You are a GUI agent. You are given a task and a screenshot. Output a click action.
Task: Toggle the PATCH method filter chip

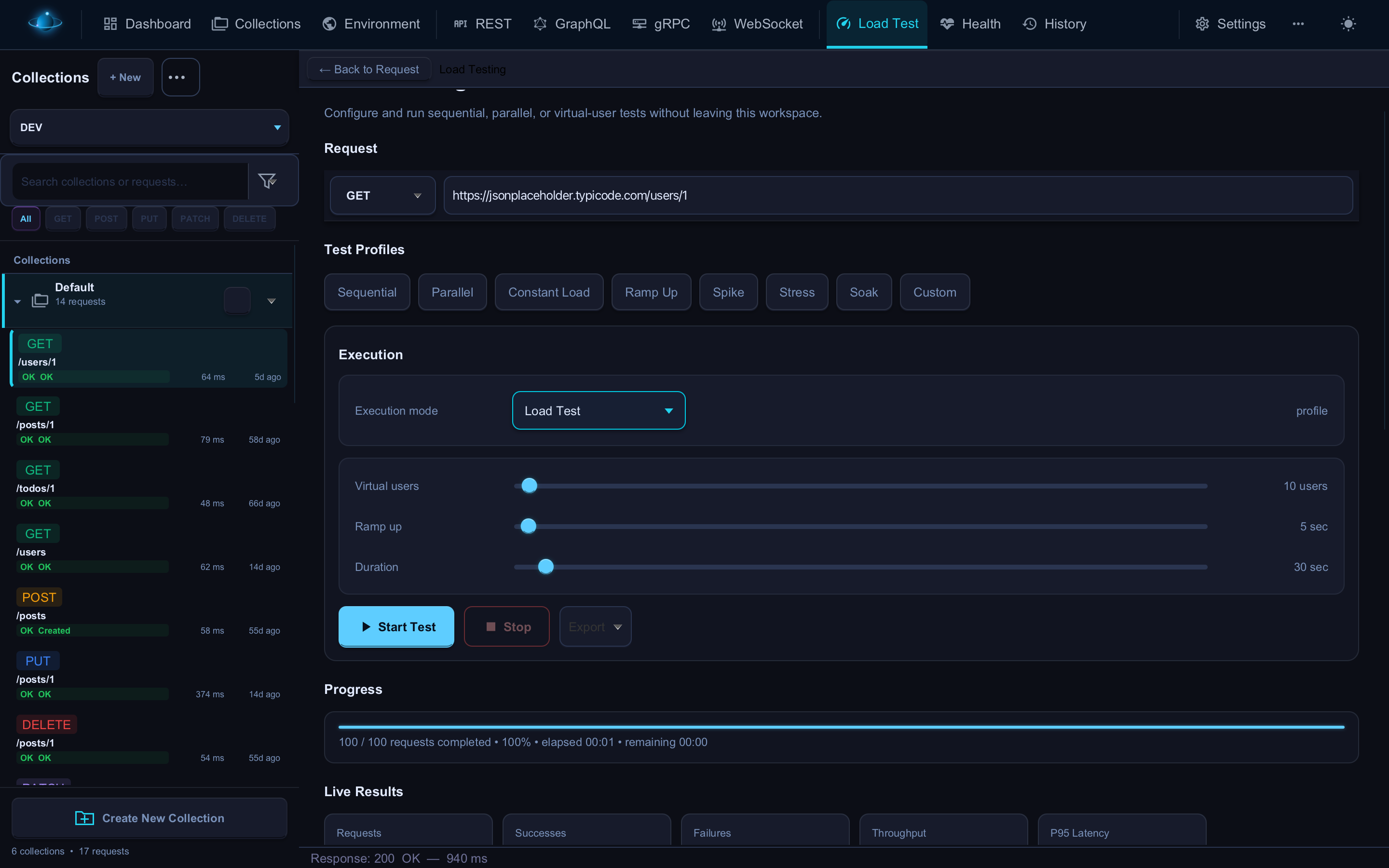tap(195, 219)
